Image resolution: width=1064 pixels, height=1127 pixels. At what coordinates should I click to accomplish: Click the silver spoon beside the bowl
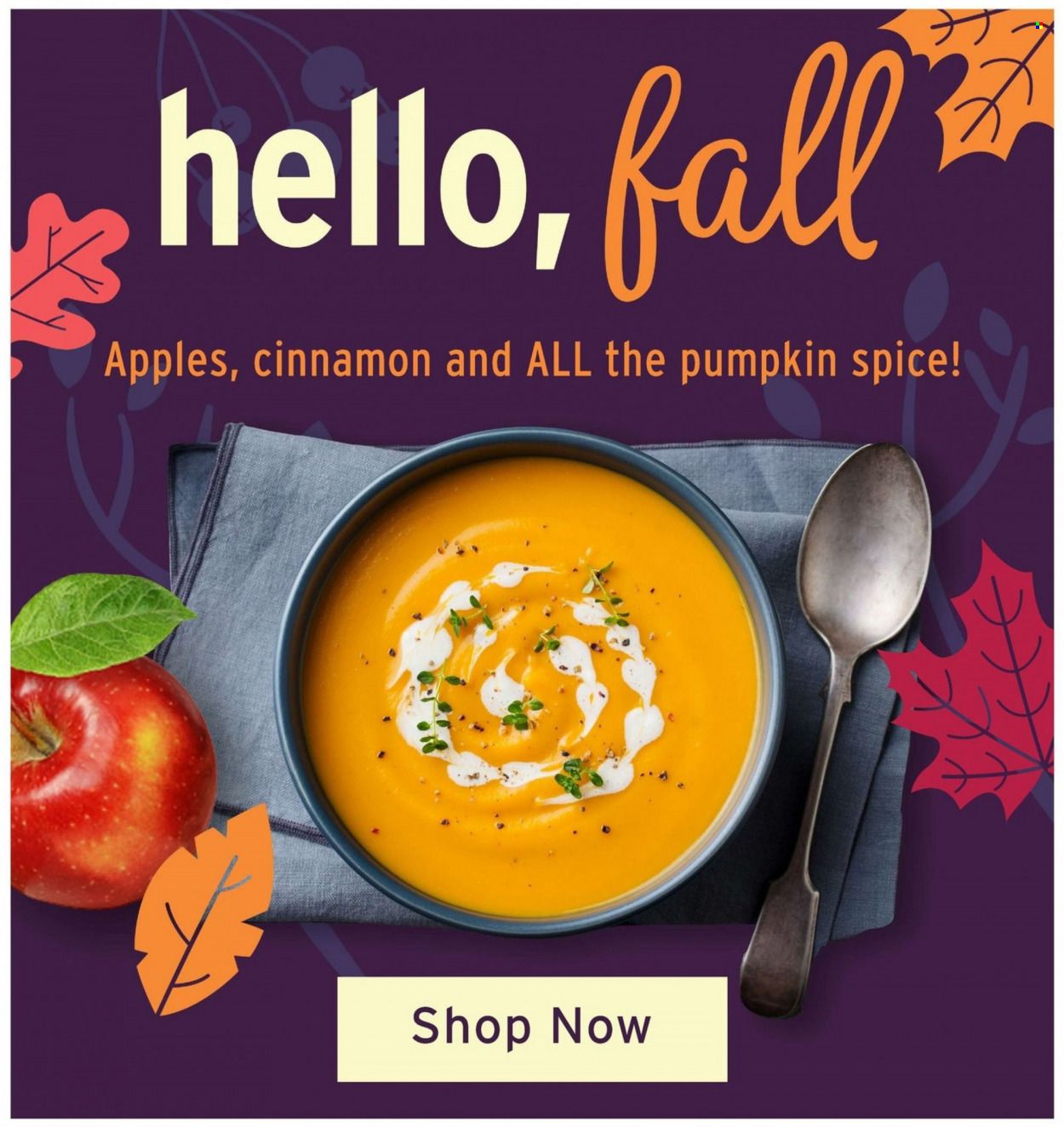click(835, 723)
